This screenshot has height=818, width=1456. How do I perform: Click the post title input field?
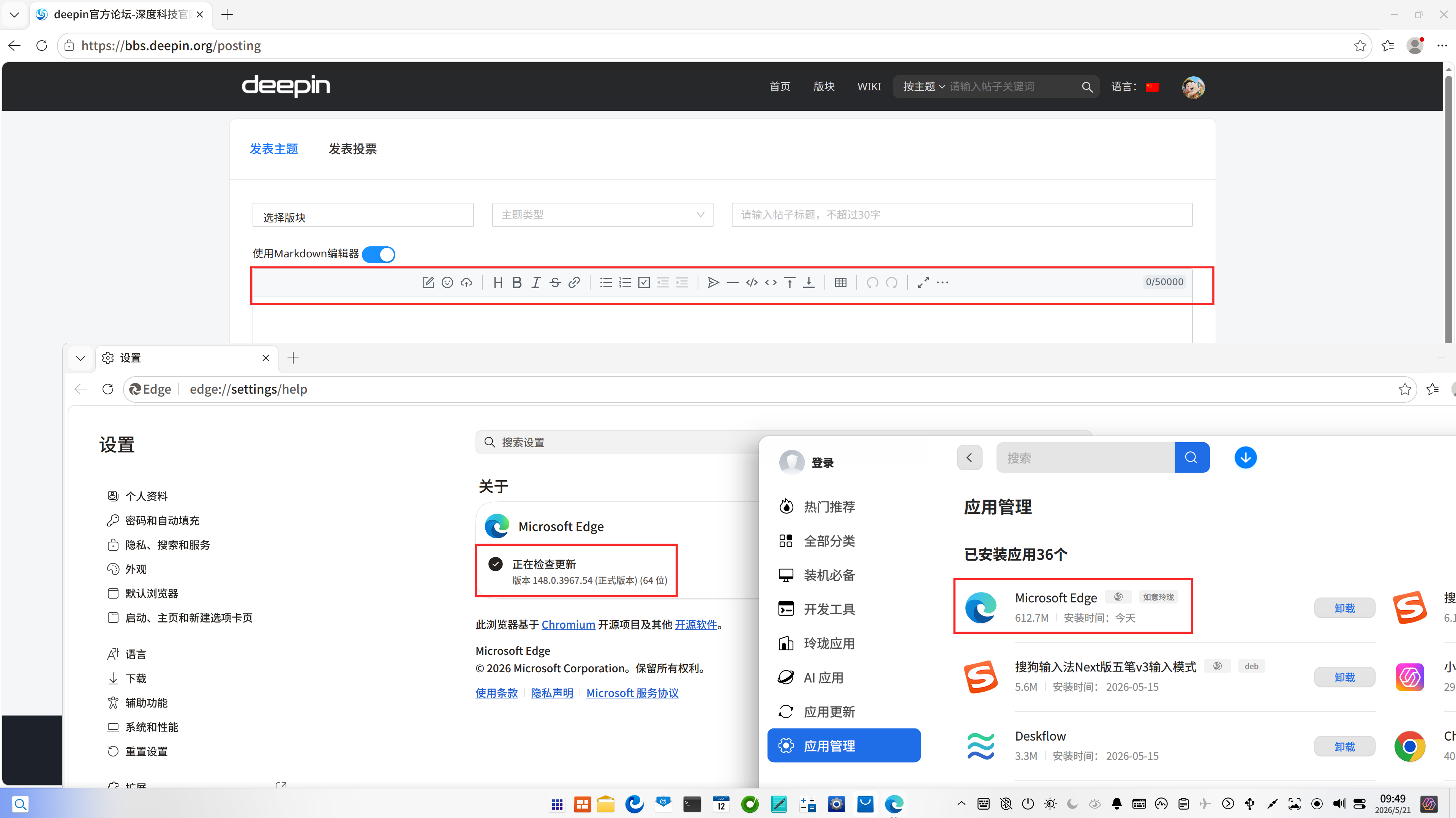962,215
